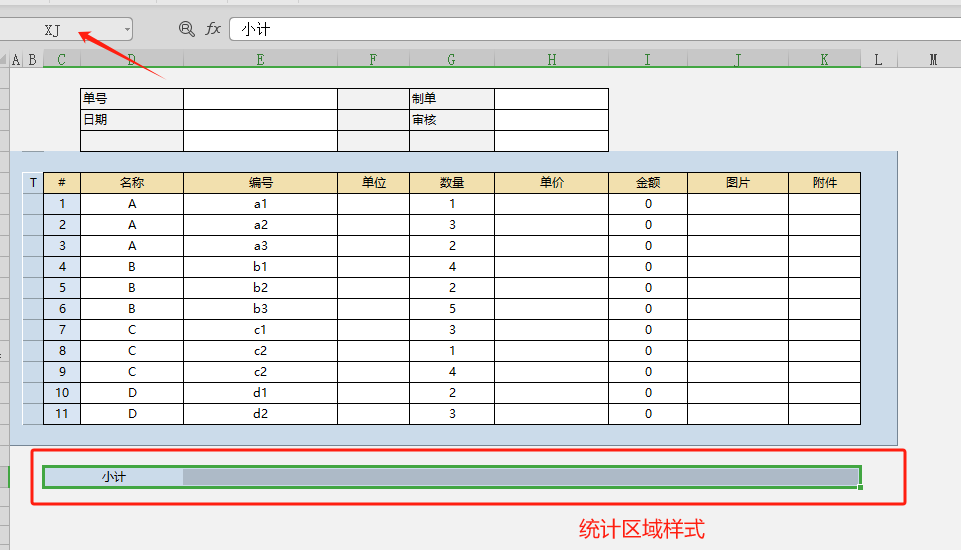Select the 单号 label cell

[x=132, y=99]
